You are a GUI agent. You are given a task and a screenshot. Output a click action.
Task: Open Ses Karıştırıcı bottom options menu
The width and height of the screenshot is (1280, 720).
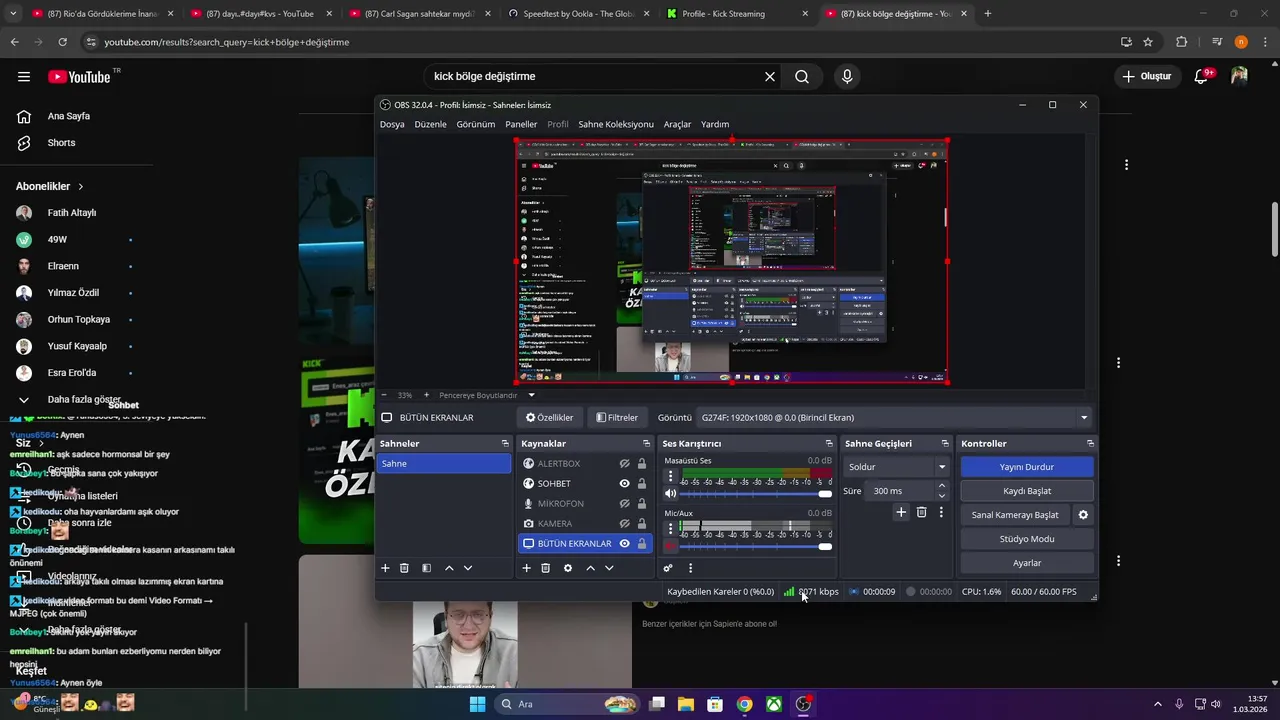coord(690,568)
